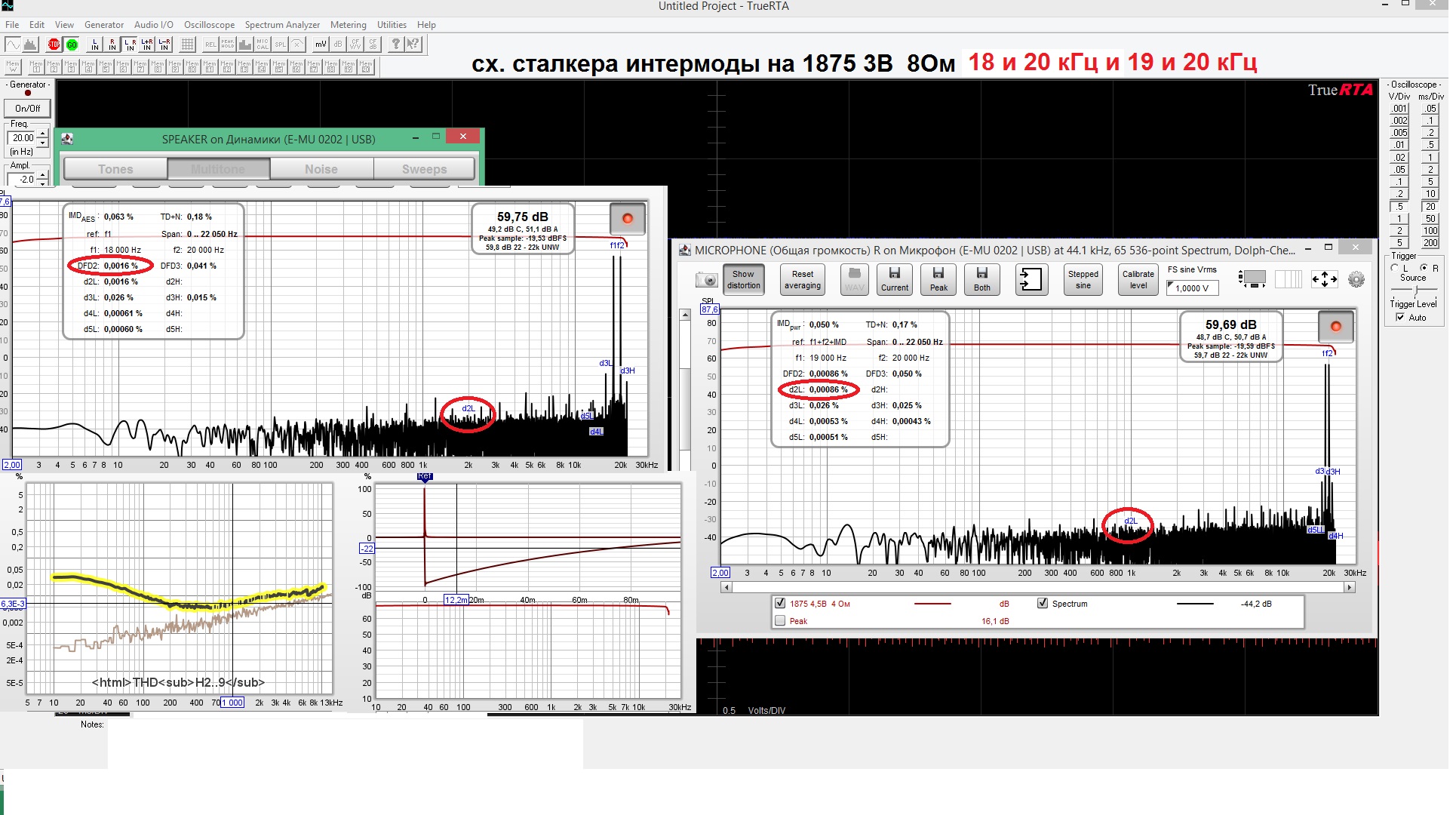Screen dimensions: 1456x815
Task: Switch to the Noise generator tab
Action: click(321, 169)
